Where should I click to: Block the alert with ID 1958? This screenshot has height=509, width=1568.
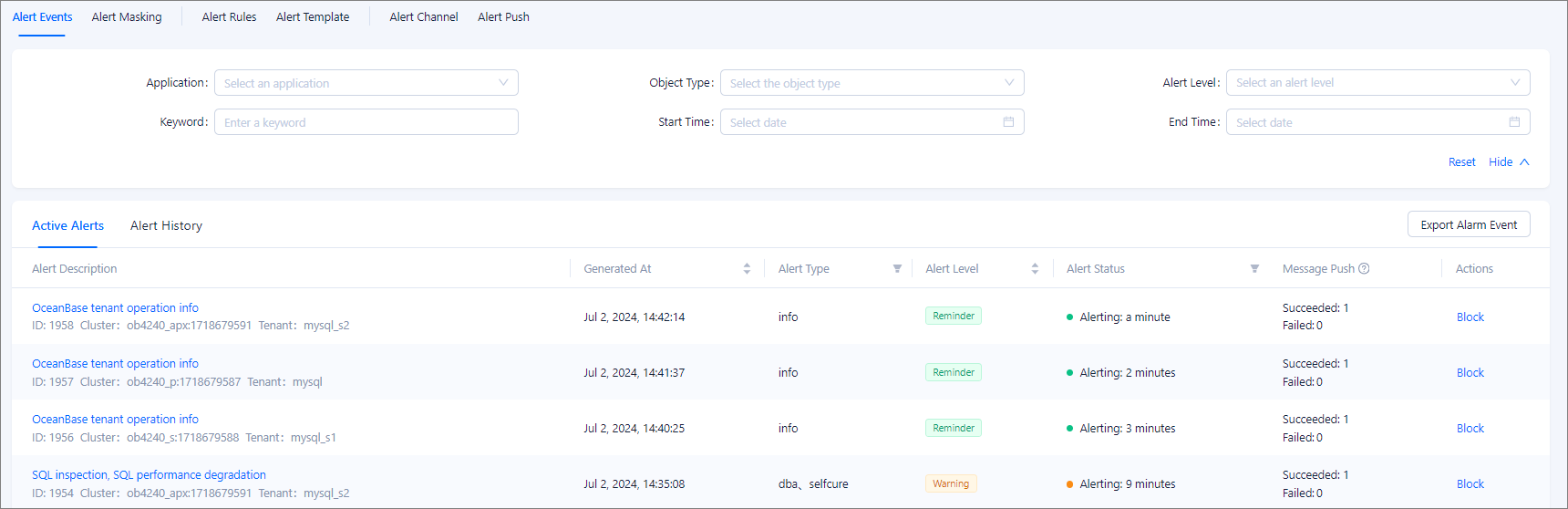1470,317
